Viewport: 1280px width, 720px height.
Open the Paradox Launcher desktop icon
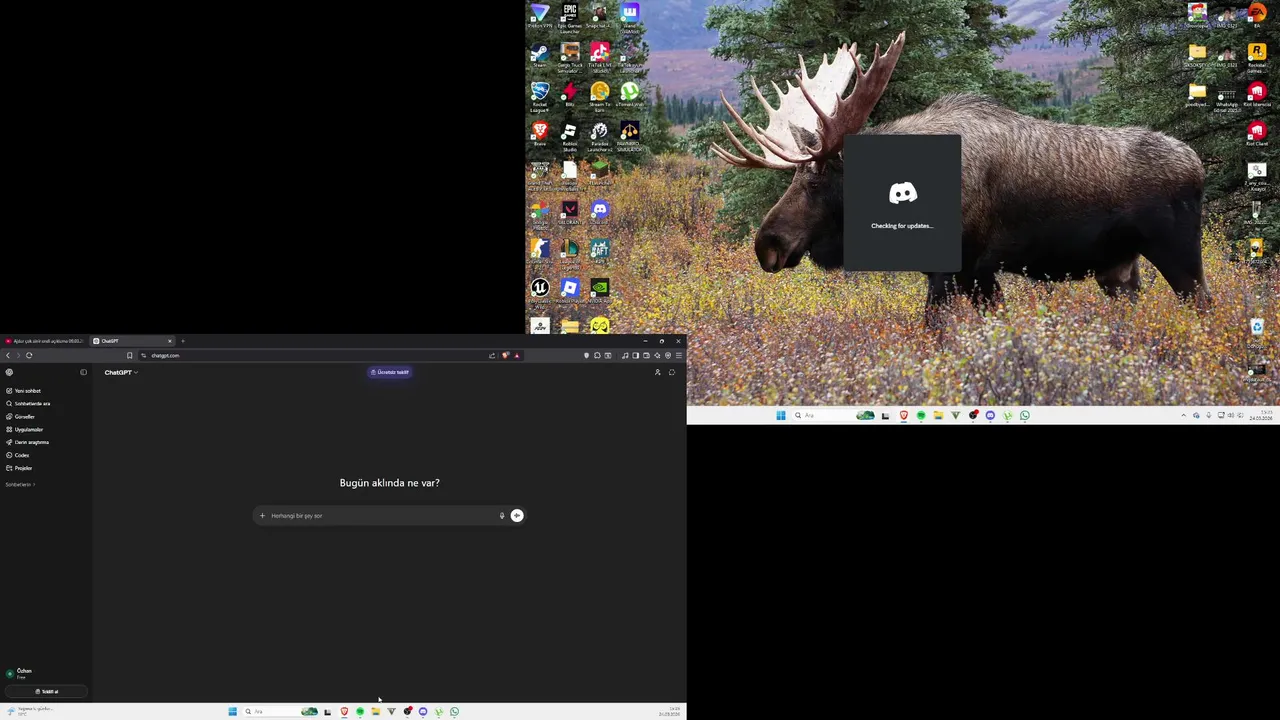pos(600,136)
